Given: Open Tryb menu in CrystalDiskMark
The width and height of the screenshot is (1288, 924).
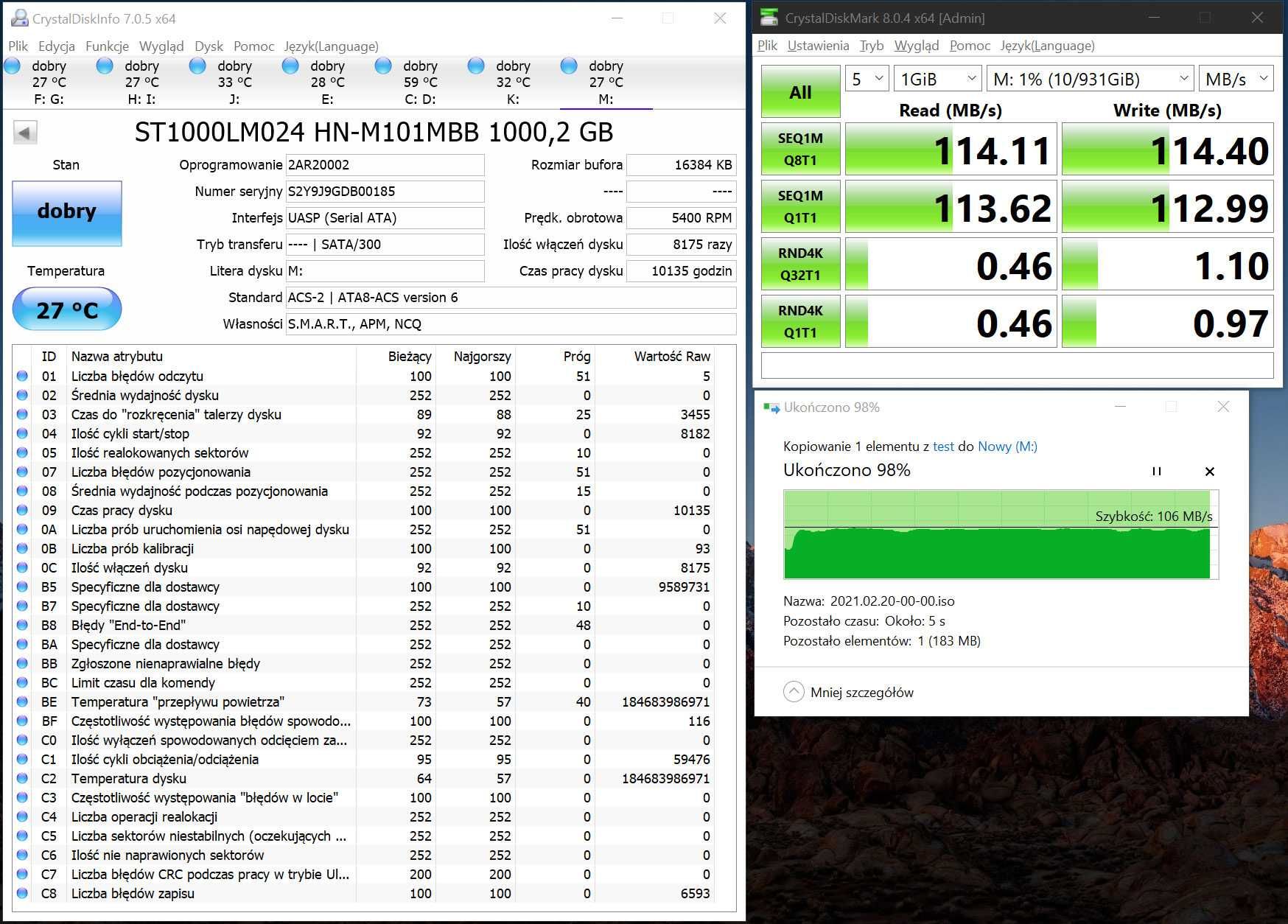Looking at the screenshot, I should click(872, 46).
